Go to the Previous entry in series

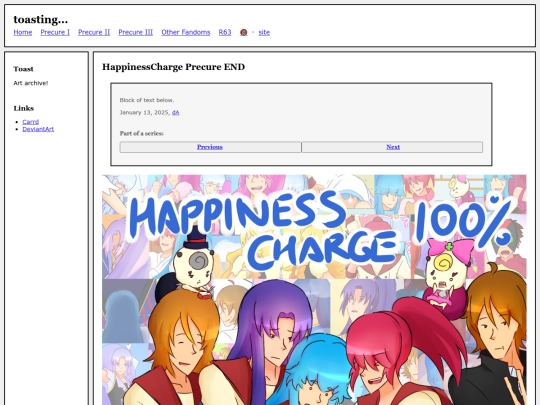pyautogui.click(x=210, y=147)
